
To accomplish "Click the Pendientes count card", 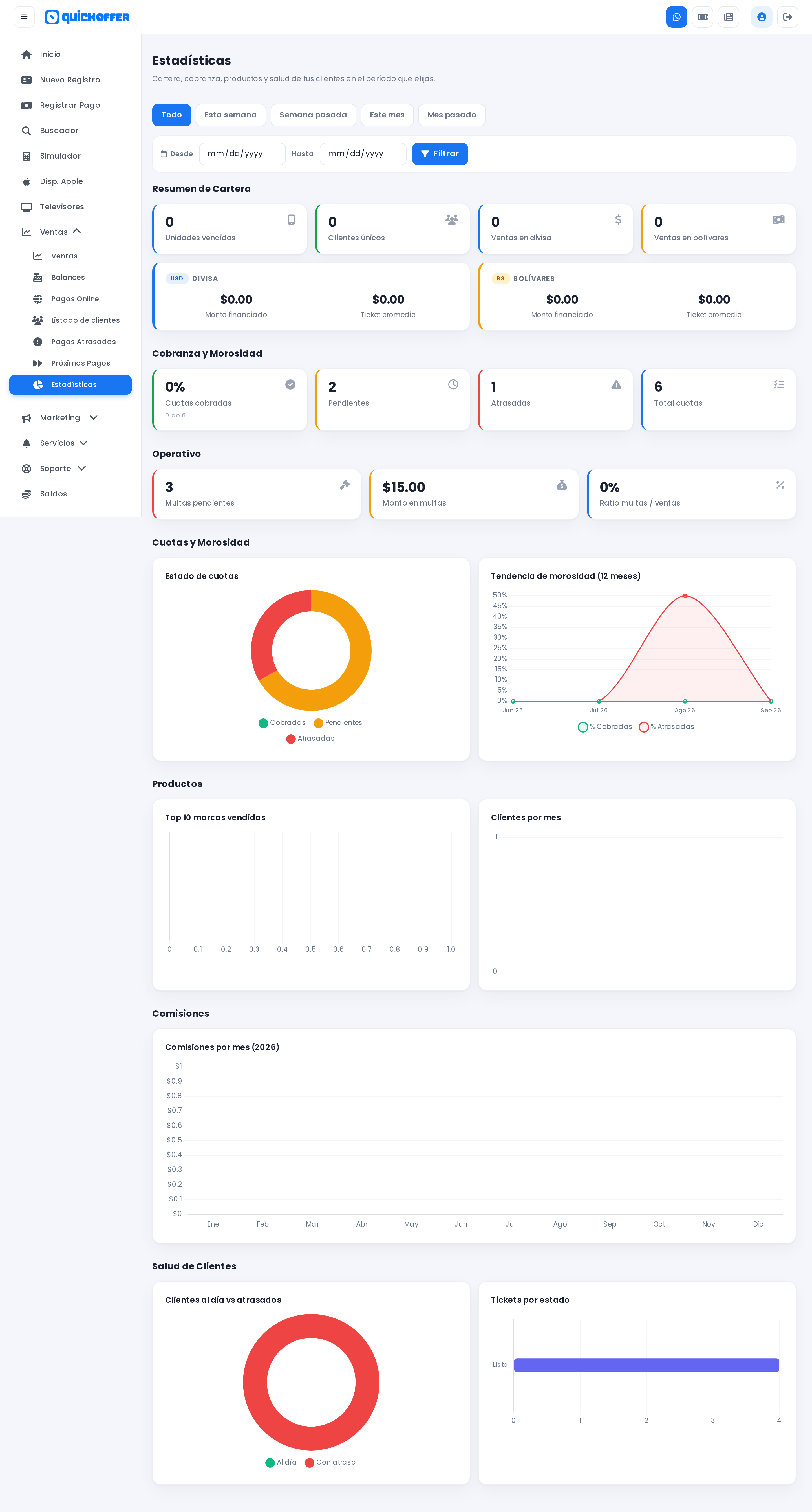I will click(392, 400).
